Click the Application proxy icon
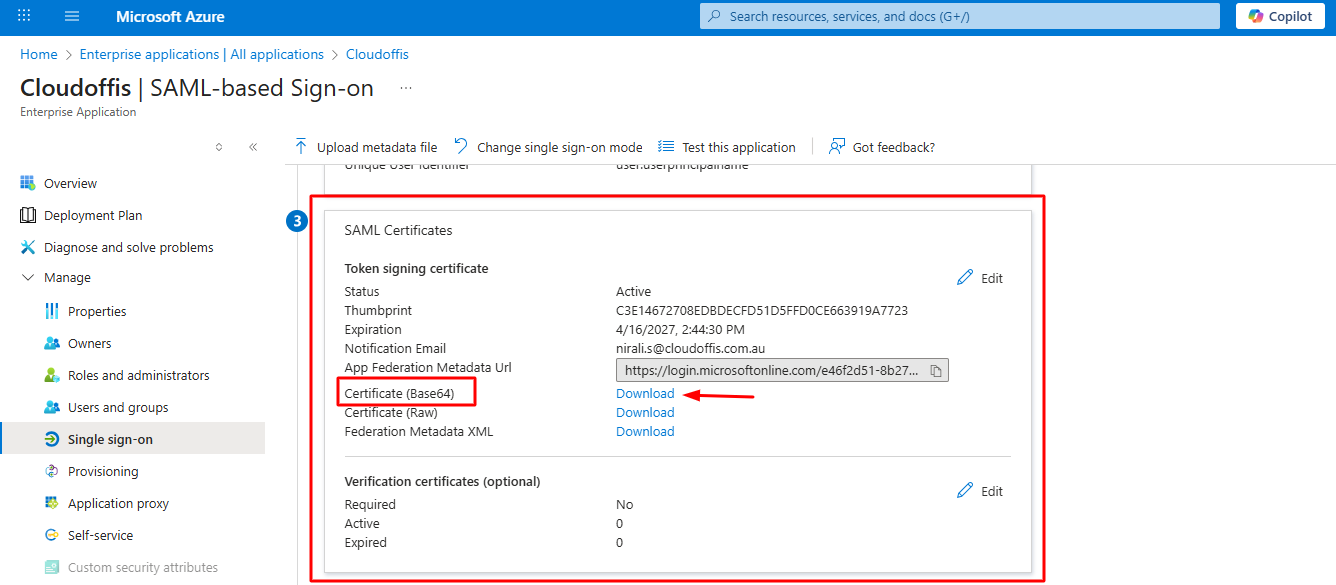Viewport: 1336px width, 585px height. (52, 503)
